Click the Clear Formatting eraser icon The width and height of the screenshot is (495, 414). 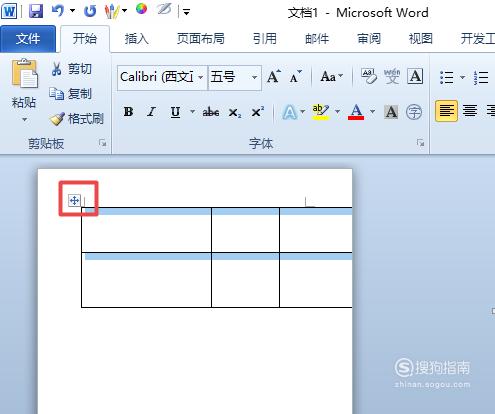tap(369, 76)
